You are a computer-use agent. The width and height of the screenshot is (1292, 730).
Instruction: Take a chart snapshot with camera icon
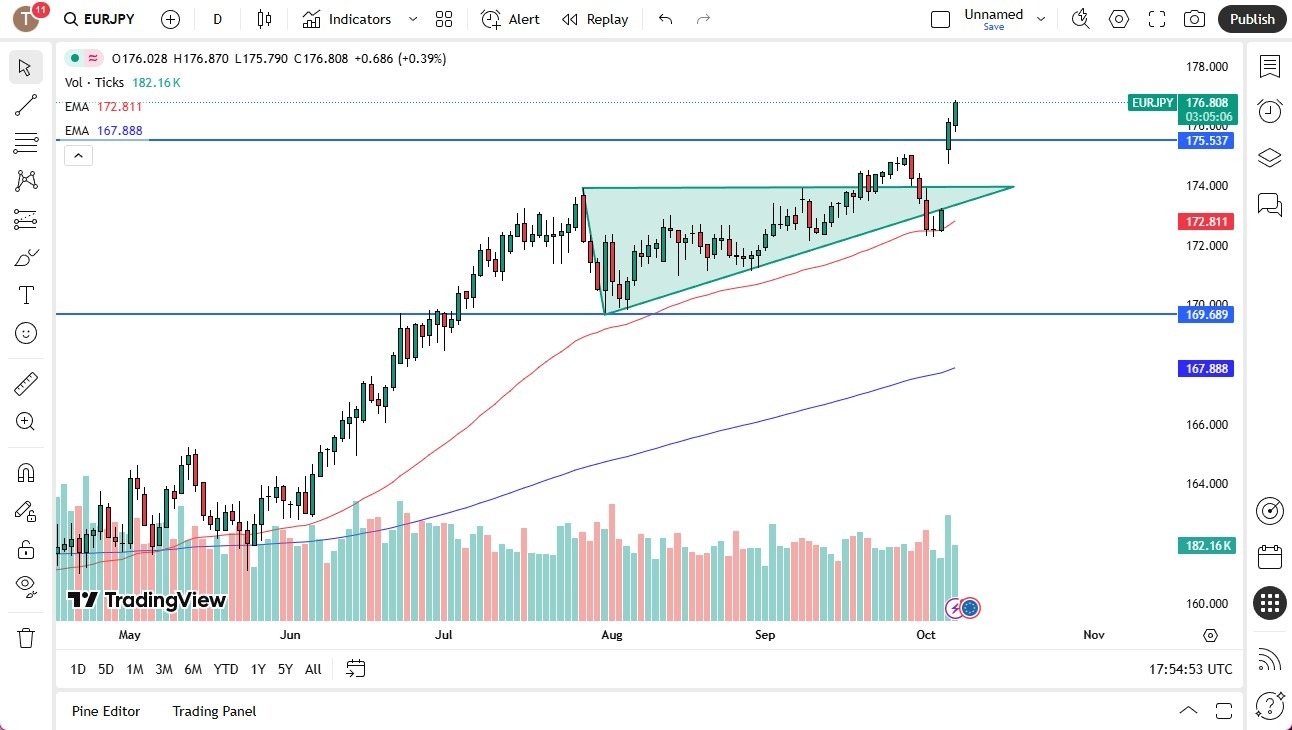click(x=1194, y=19)
